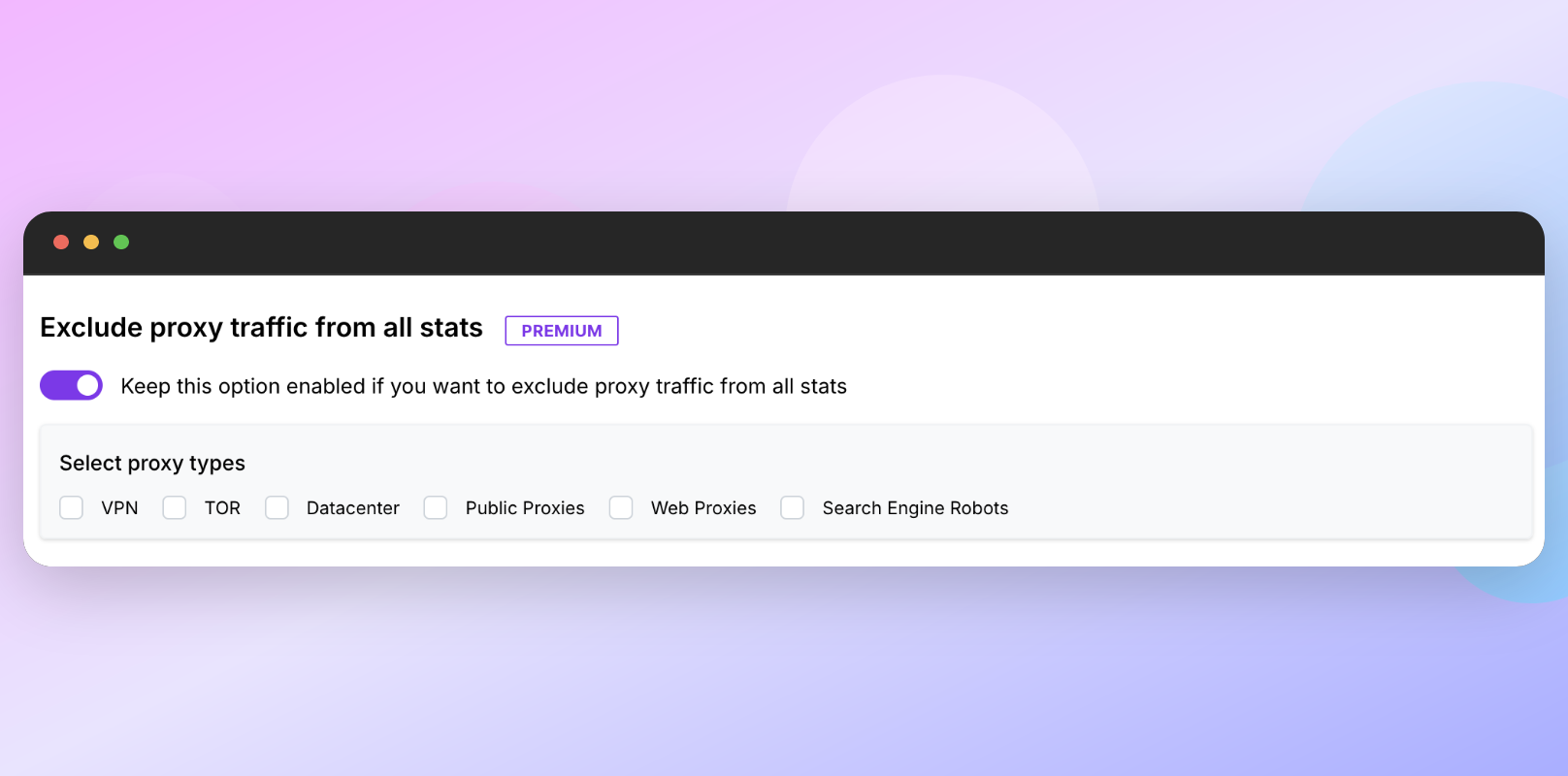Viewport: 1568px width, 776px height.
Task: Click the Public Proxies text label
Action: 525,508
